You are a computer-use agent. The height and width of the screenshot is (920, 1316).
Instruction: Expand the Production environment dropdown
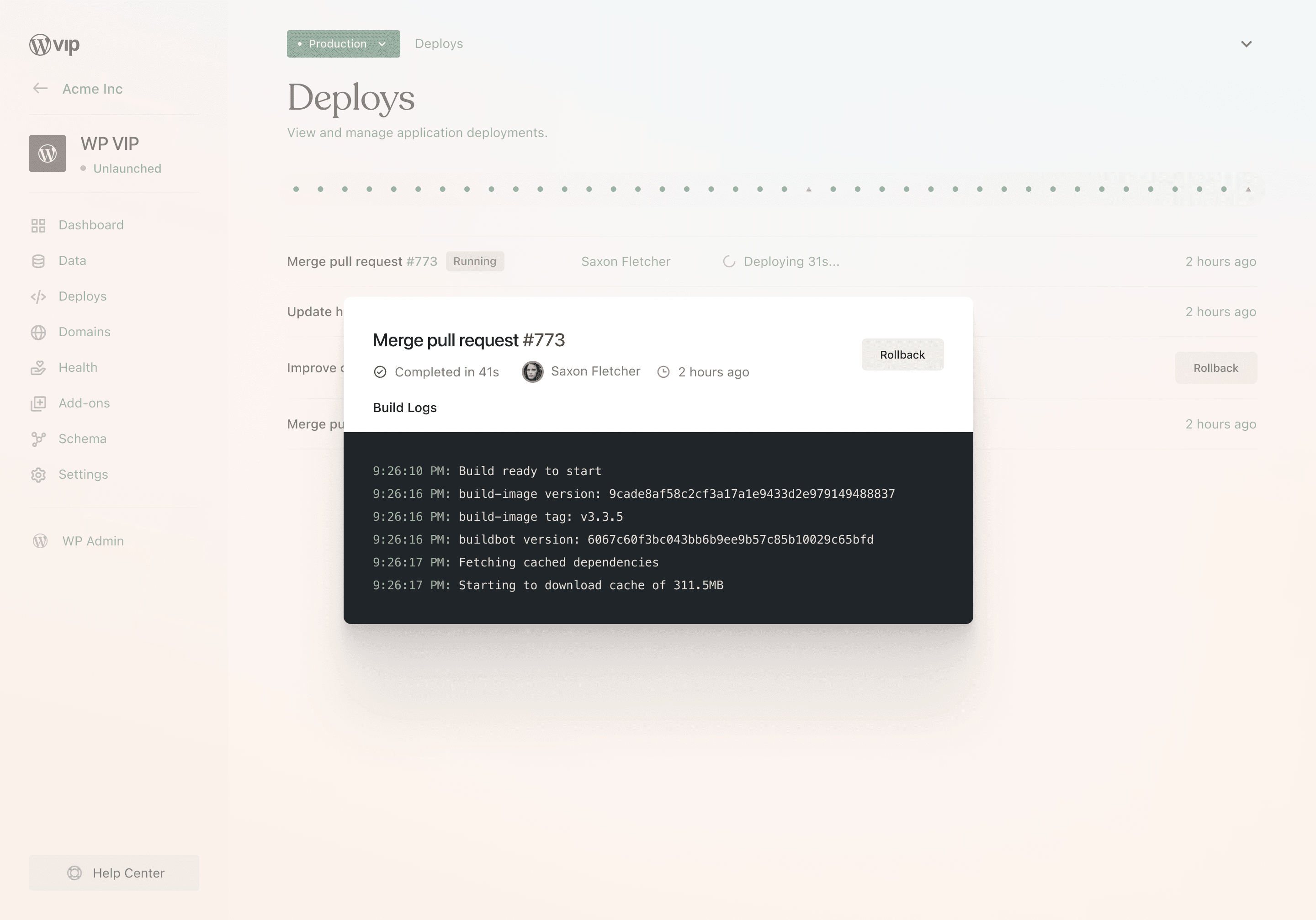point(344,44)
